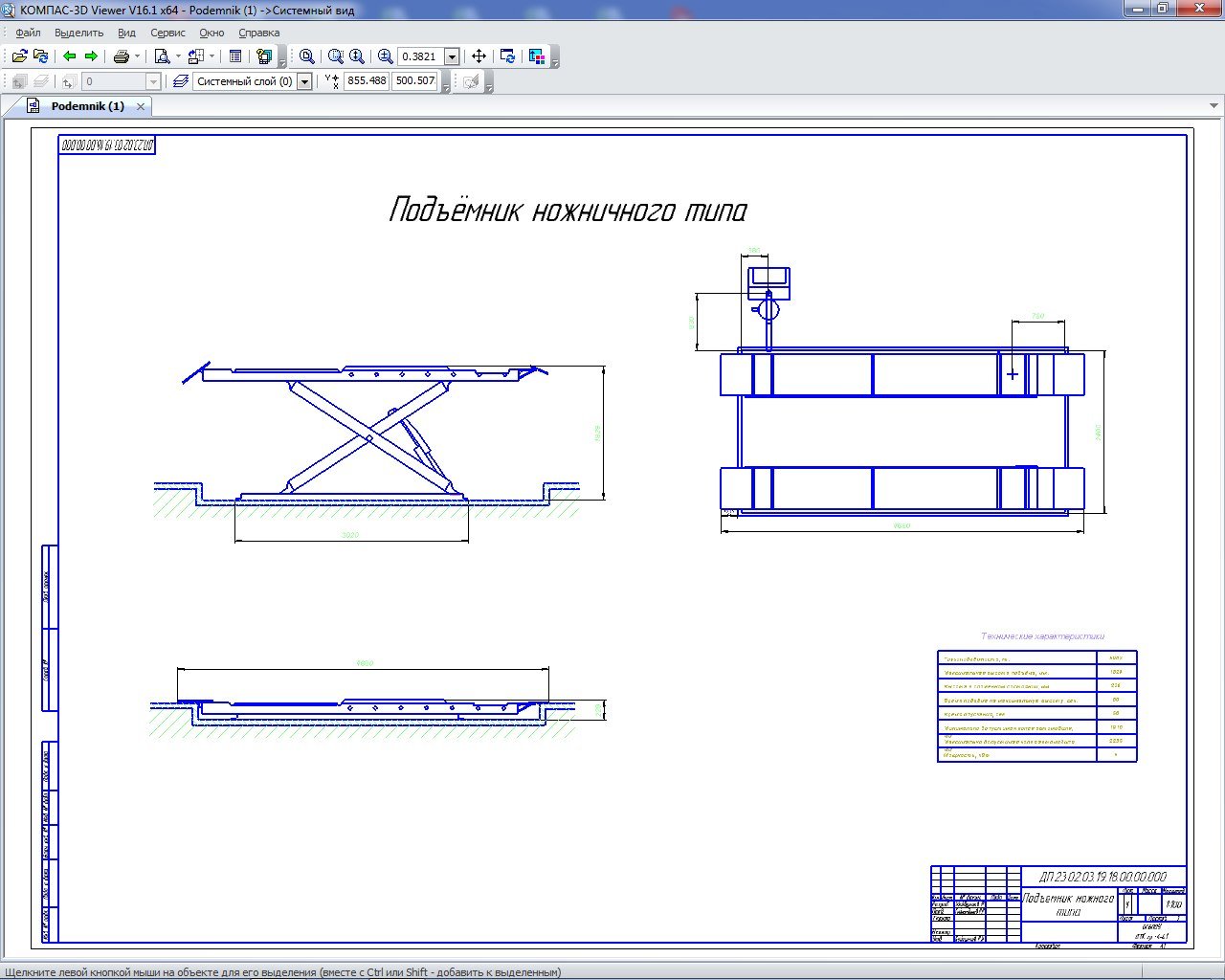1225x980 pixels.
Task: Open the Файл menu
Action: click(x=28, y=33)
